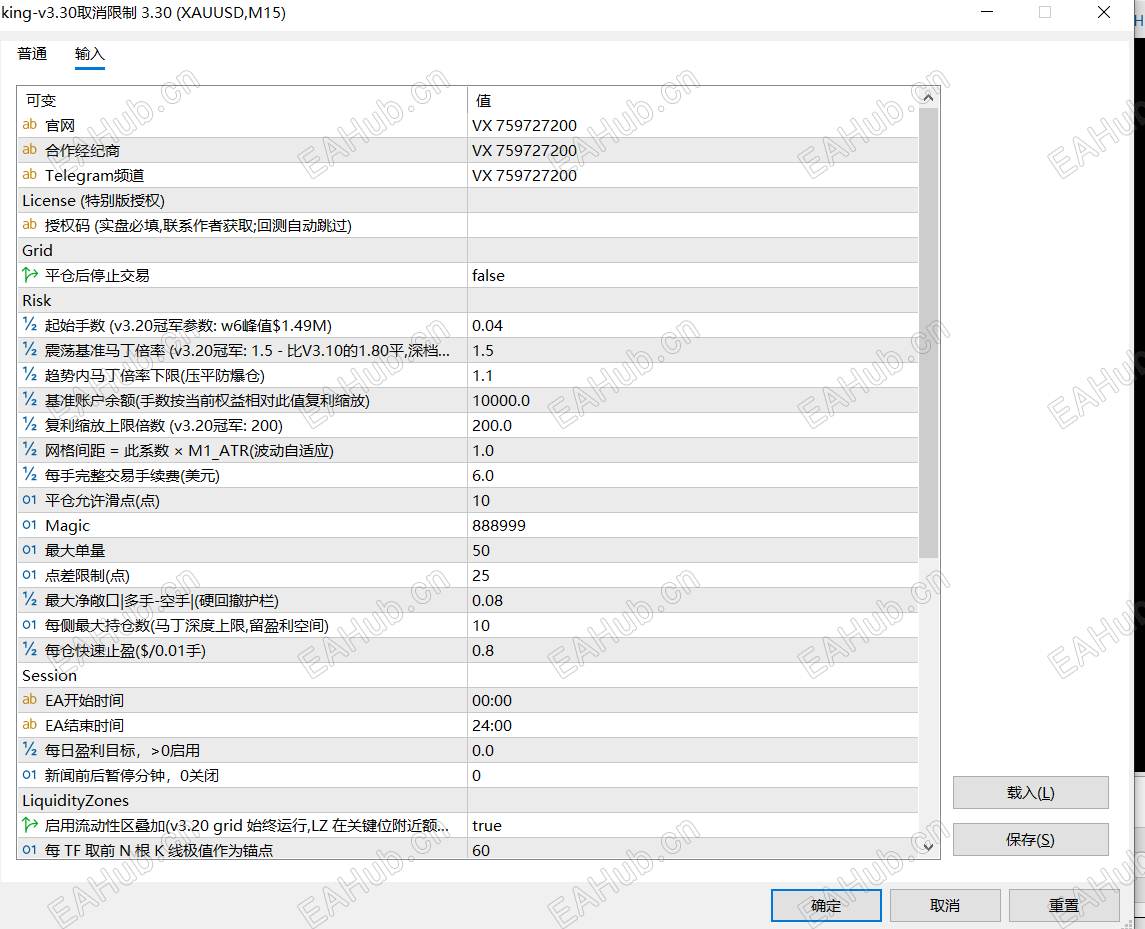Select the Magic value 888999
Screen dimensions: 1145x929
click(692, 526)
